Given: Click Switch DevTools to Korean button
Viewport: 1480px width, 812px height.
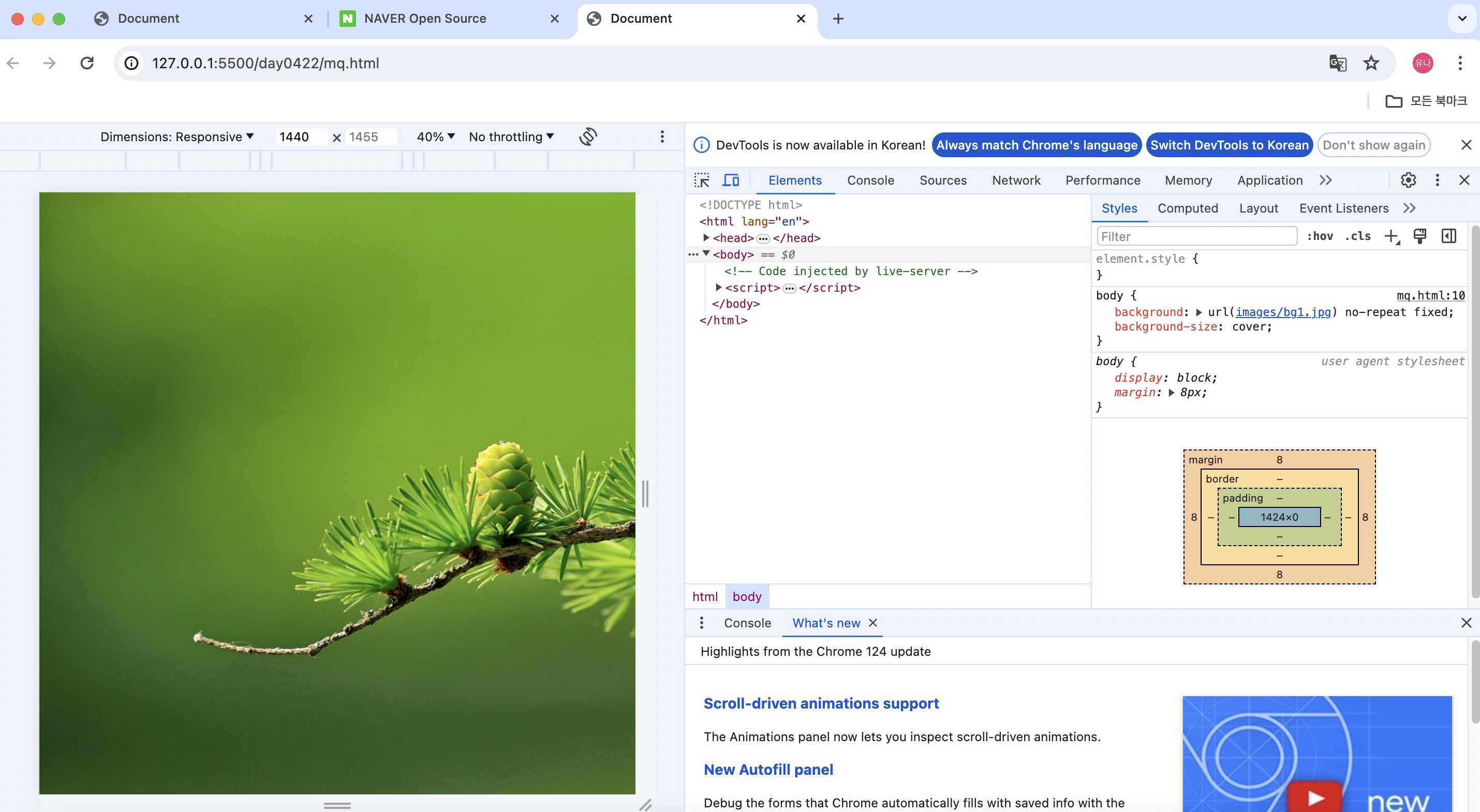Looking at the screenshot, I should 1229,145.
